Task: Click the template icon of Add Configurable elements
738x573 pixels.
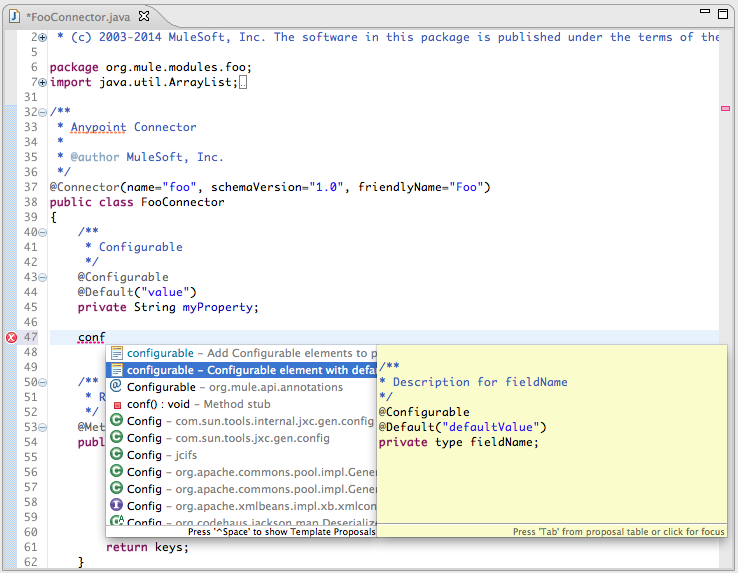Action: pos(116,353)
